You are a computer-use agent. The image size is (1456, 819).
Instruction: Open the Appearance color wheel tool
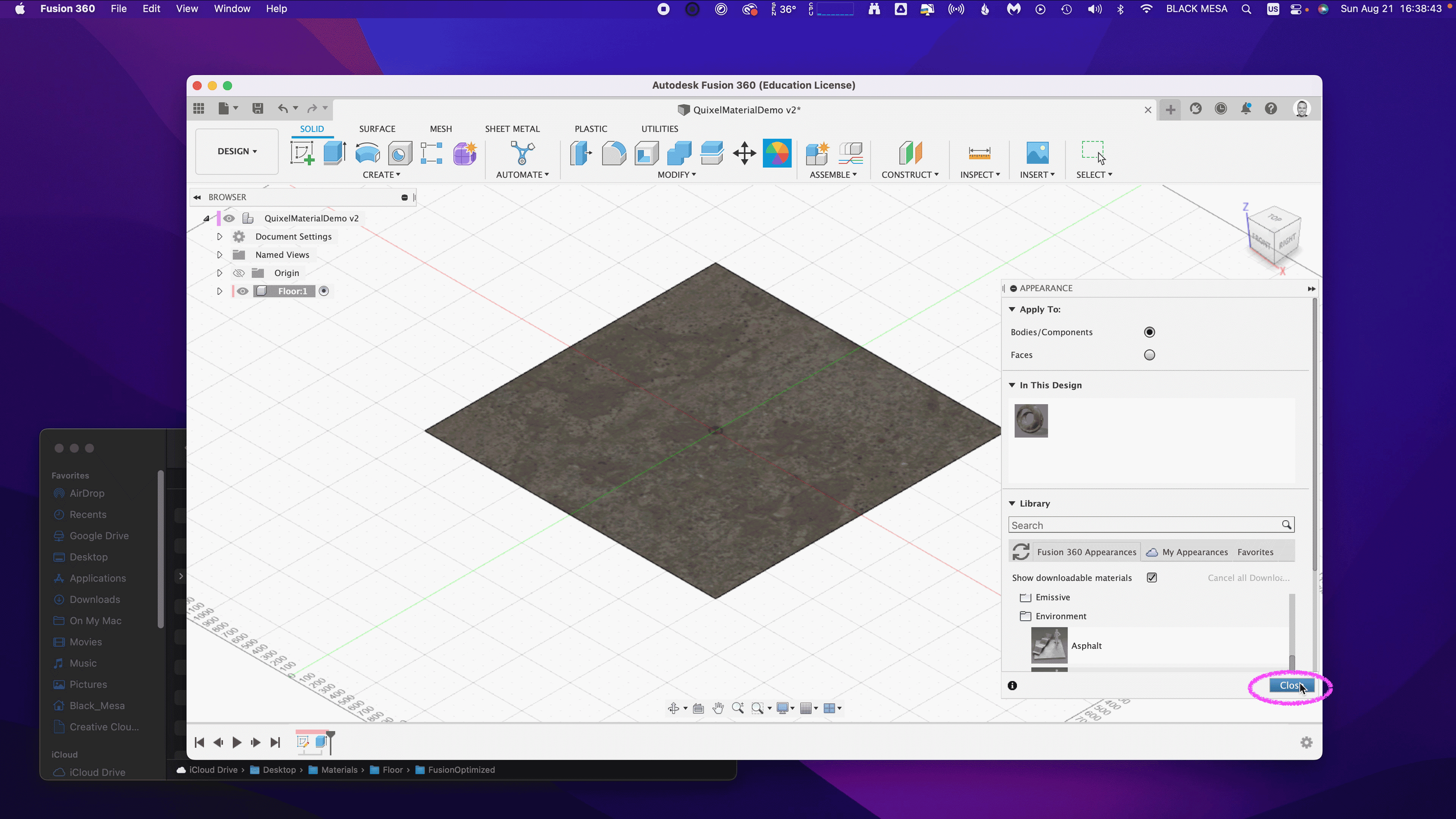coord(777,153)
